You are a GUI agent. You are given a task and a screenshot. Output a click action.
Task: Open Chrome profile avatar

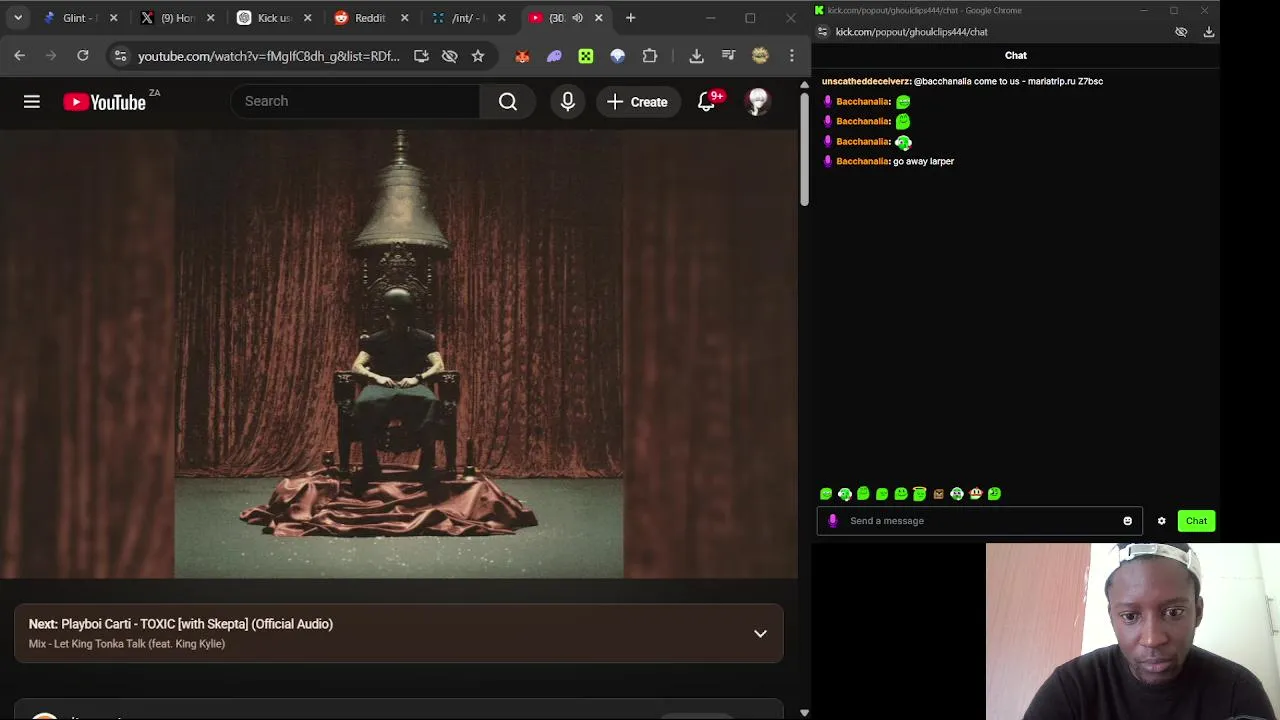[x=760, y=56]
